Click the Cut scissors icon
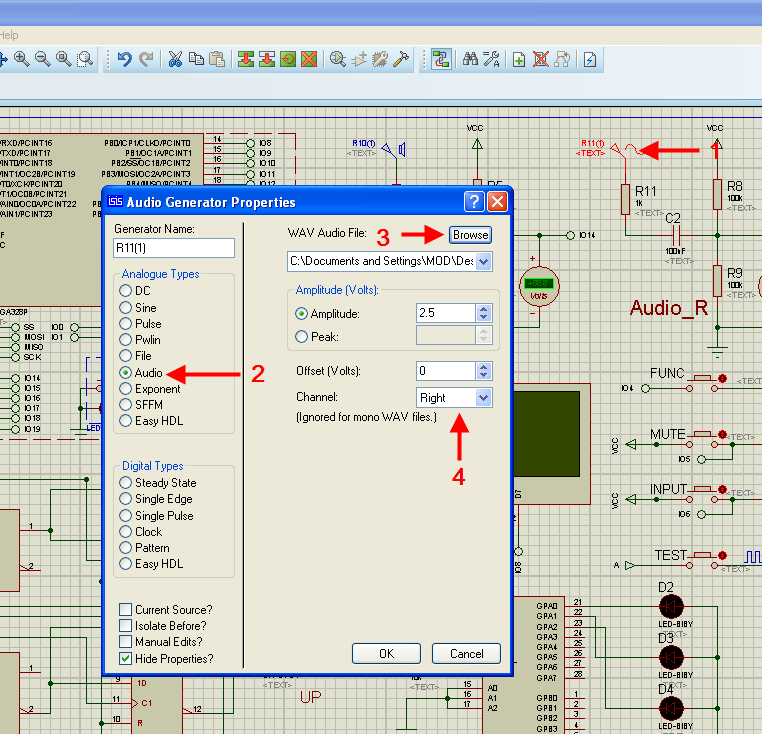Viewport: 762px width, 734px height. 175,59
